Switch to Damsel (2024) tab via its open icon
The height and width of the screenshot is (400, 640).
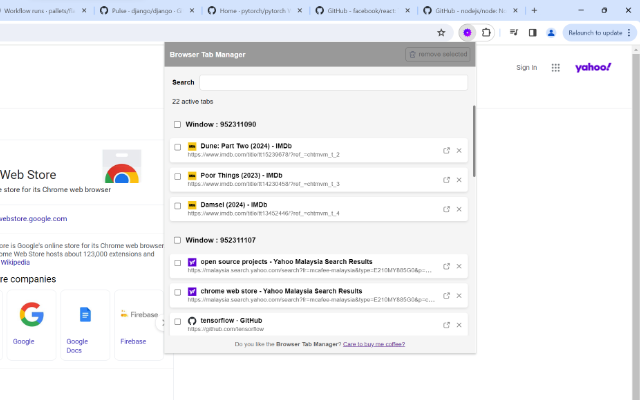coord(447,209)
